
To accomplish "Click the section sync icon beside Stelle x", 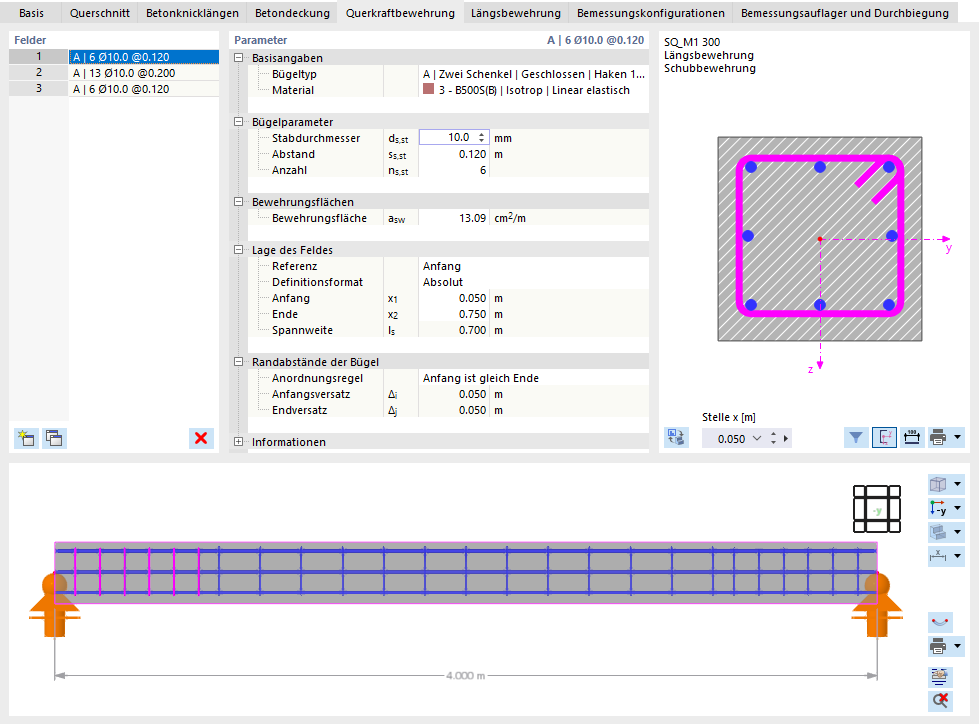I will point(676,438).
